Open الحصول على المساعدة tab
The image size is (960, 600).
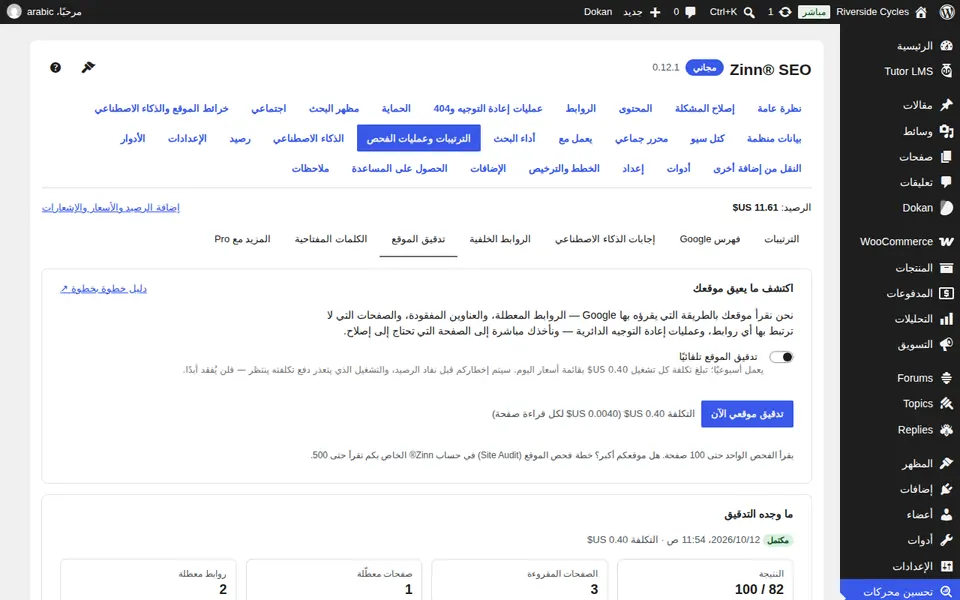(399, 168)
